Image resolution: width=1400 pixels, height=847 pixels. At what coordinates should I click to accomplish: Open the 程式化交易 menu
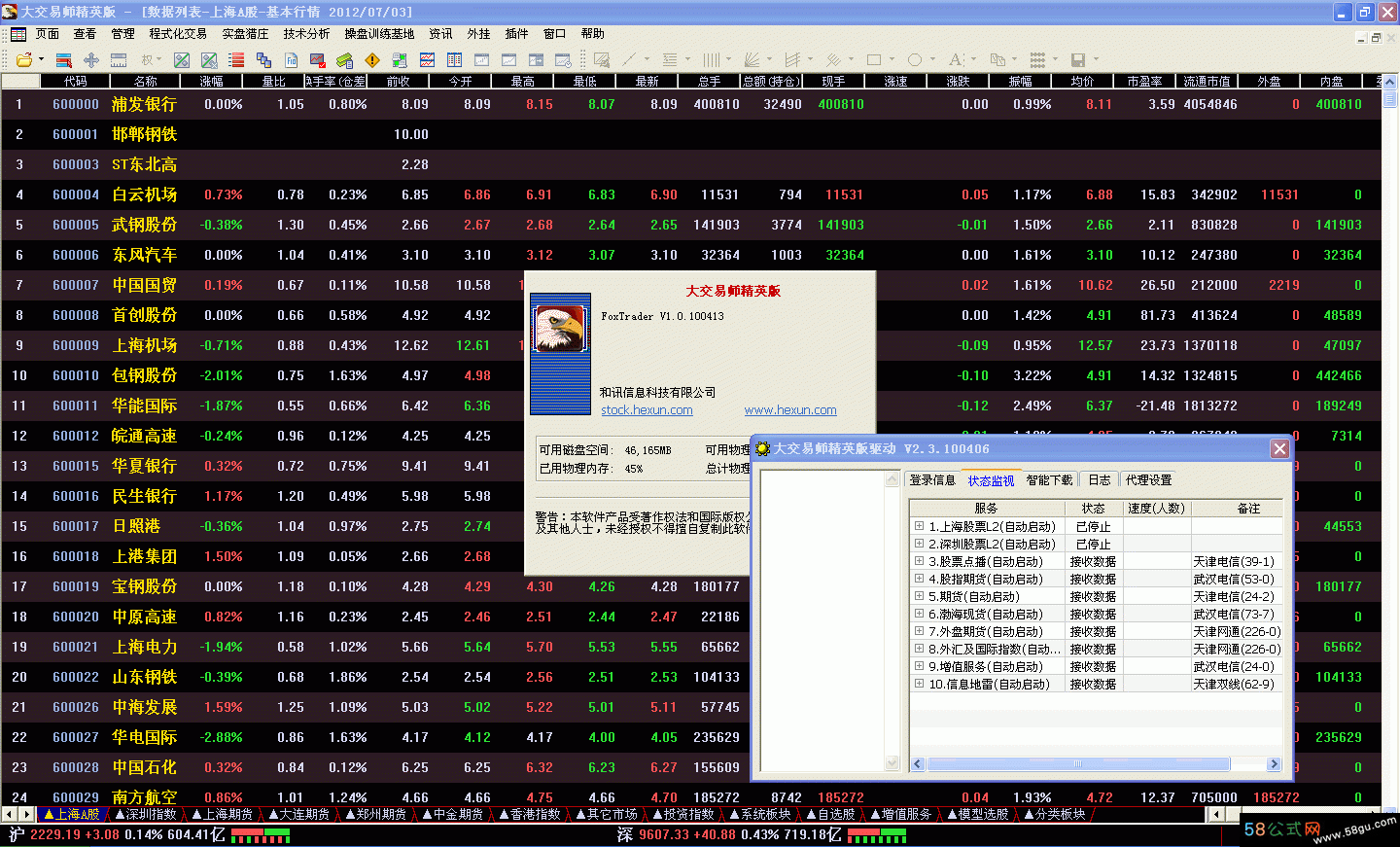[178, 34]
